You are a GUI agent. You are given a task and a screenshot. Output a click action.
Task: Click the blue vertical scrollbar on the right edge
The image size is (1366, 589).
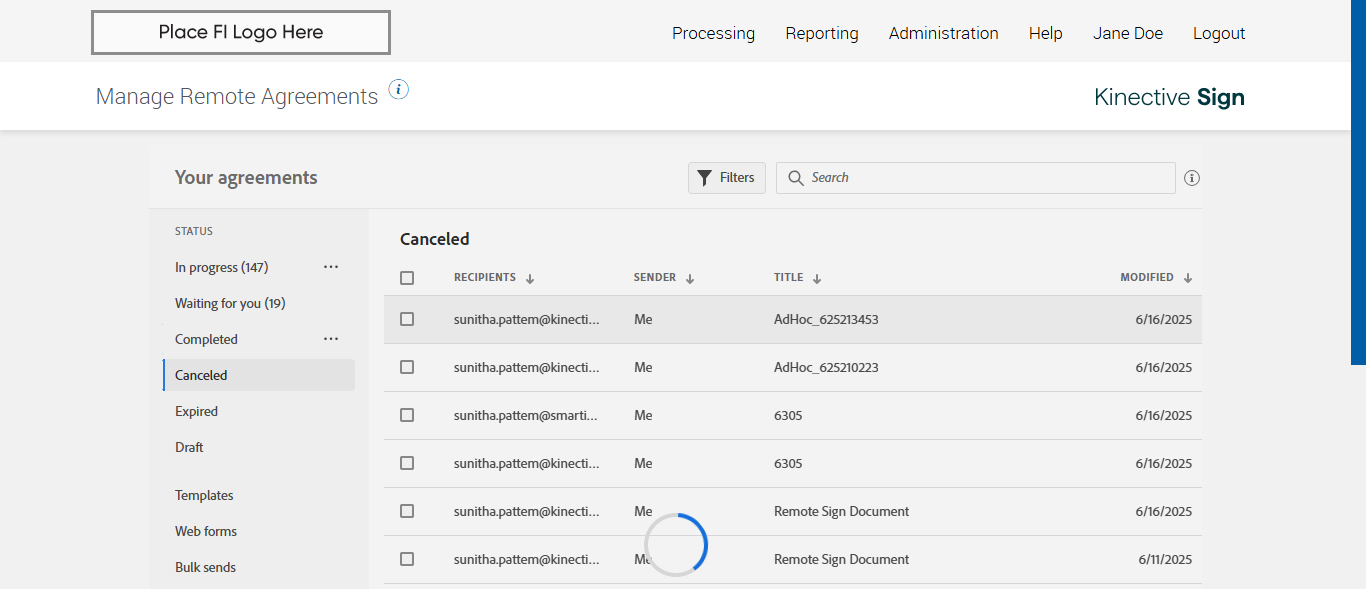1358,180
